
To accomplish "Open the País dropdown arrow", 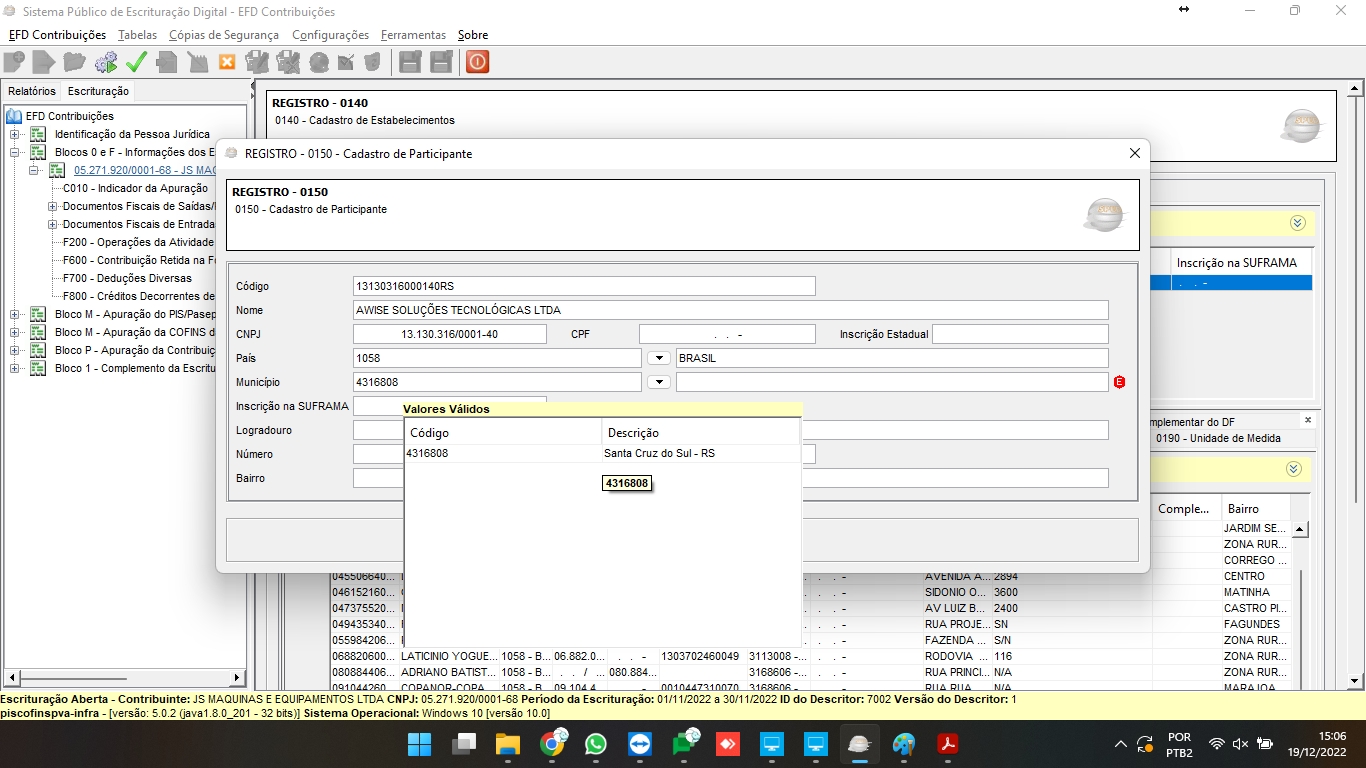I will (658, 358).
